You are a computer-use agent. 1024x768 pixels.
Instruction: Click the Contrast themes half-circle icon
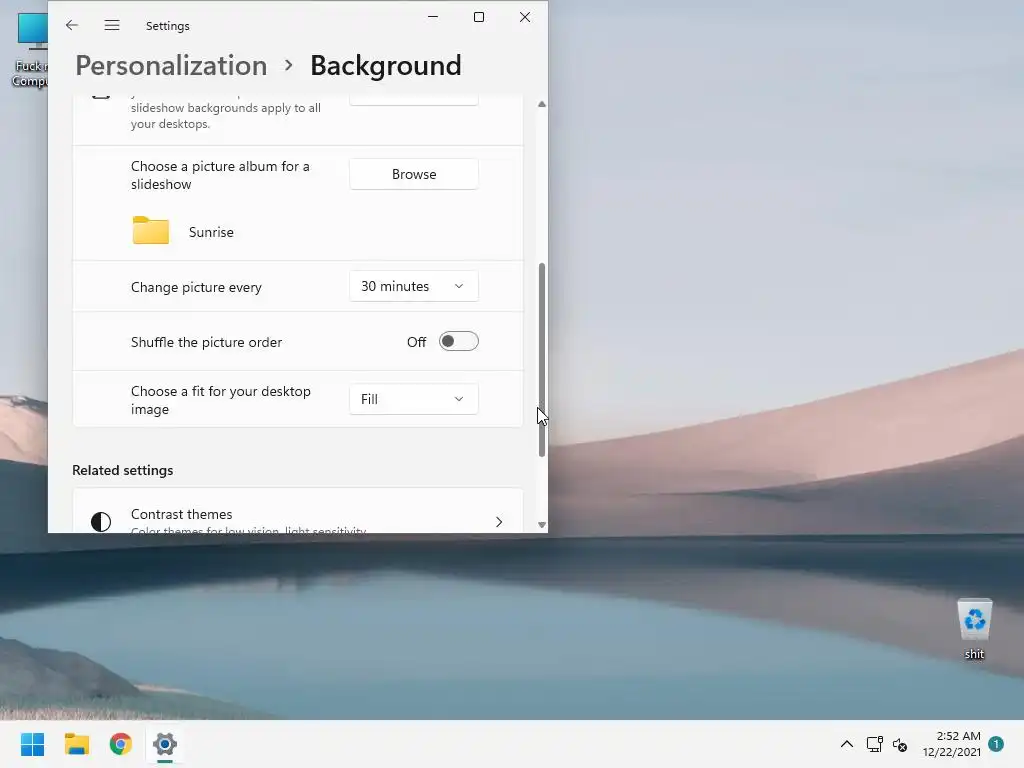click(x=101, y=522)
